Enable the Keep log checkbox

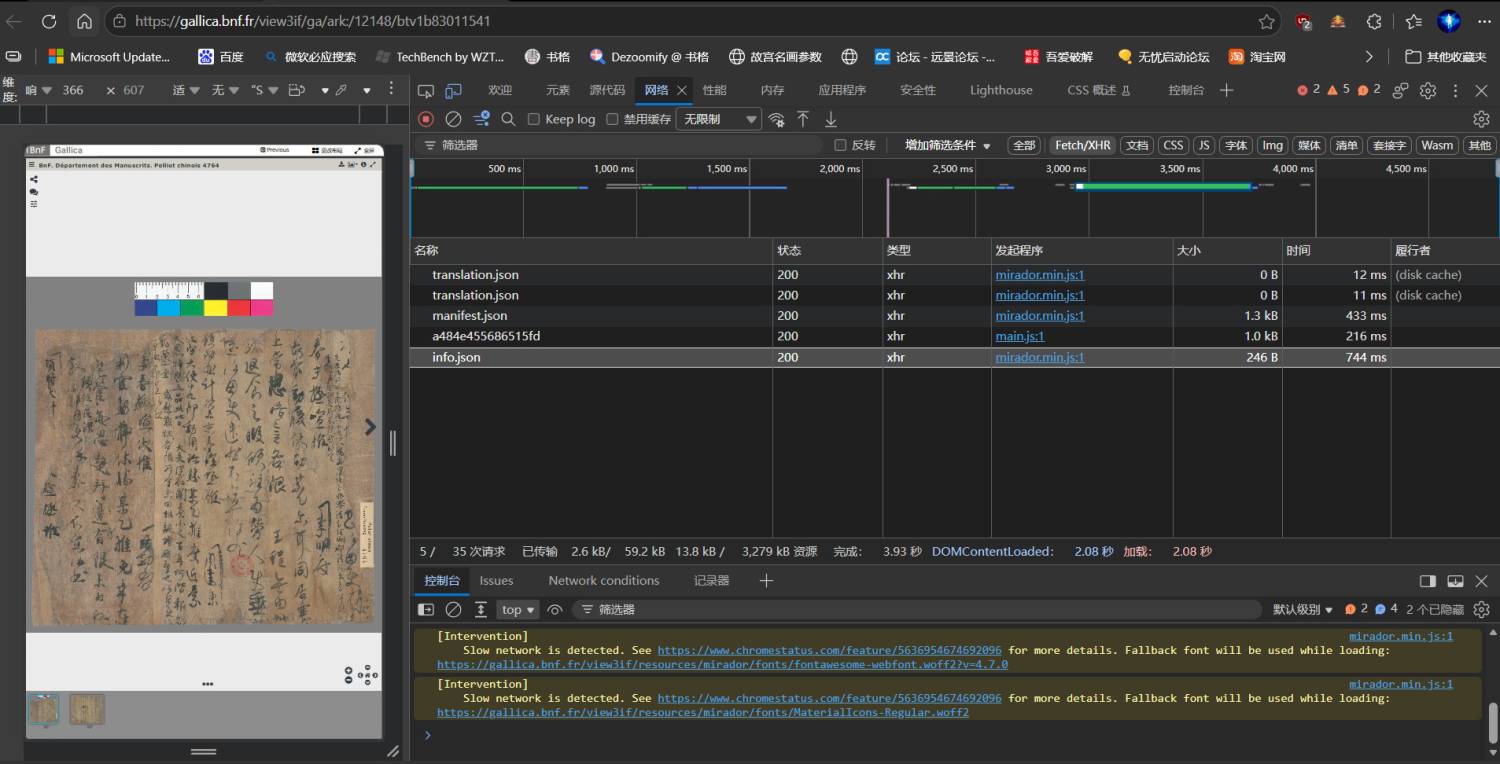534,119
